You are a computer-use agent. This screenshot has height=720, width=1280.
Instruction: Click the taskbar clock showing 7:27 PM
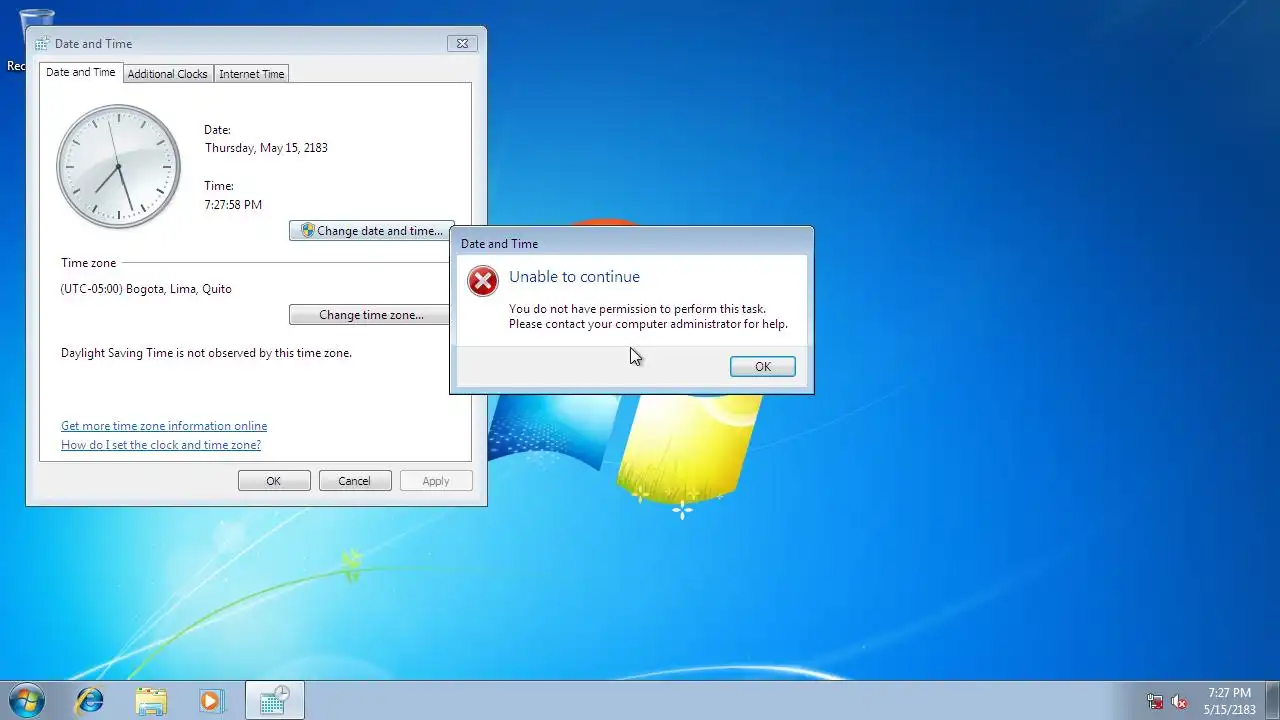(x=1229, y=700)
